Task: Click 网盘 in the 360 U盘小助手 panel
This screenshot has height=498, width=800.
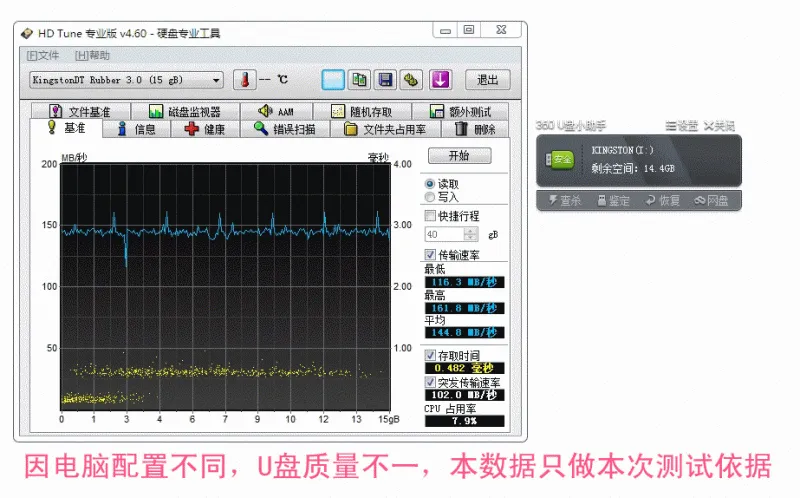Action: [x=711, y=201]
